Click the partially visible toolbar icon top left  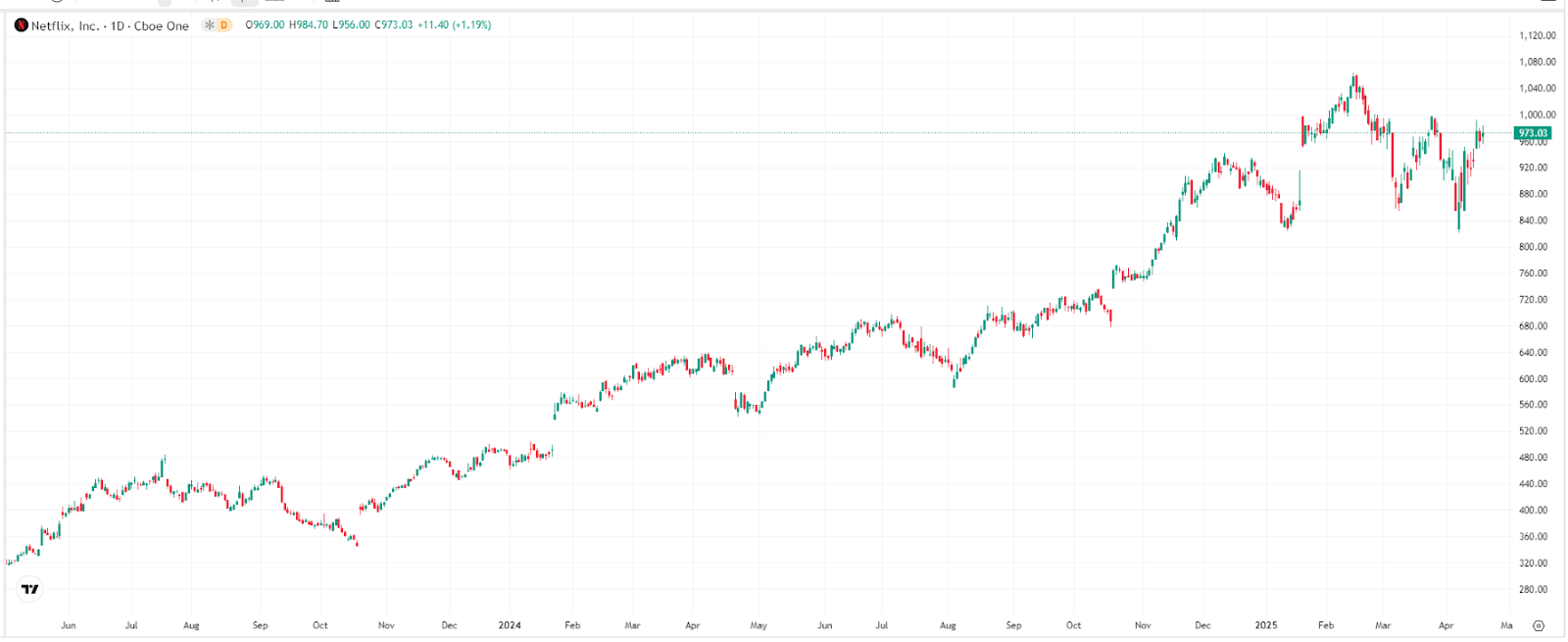[x=56, y=2]
